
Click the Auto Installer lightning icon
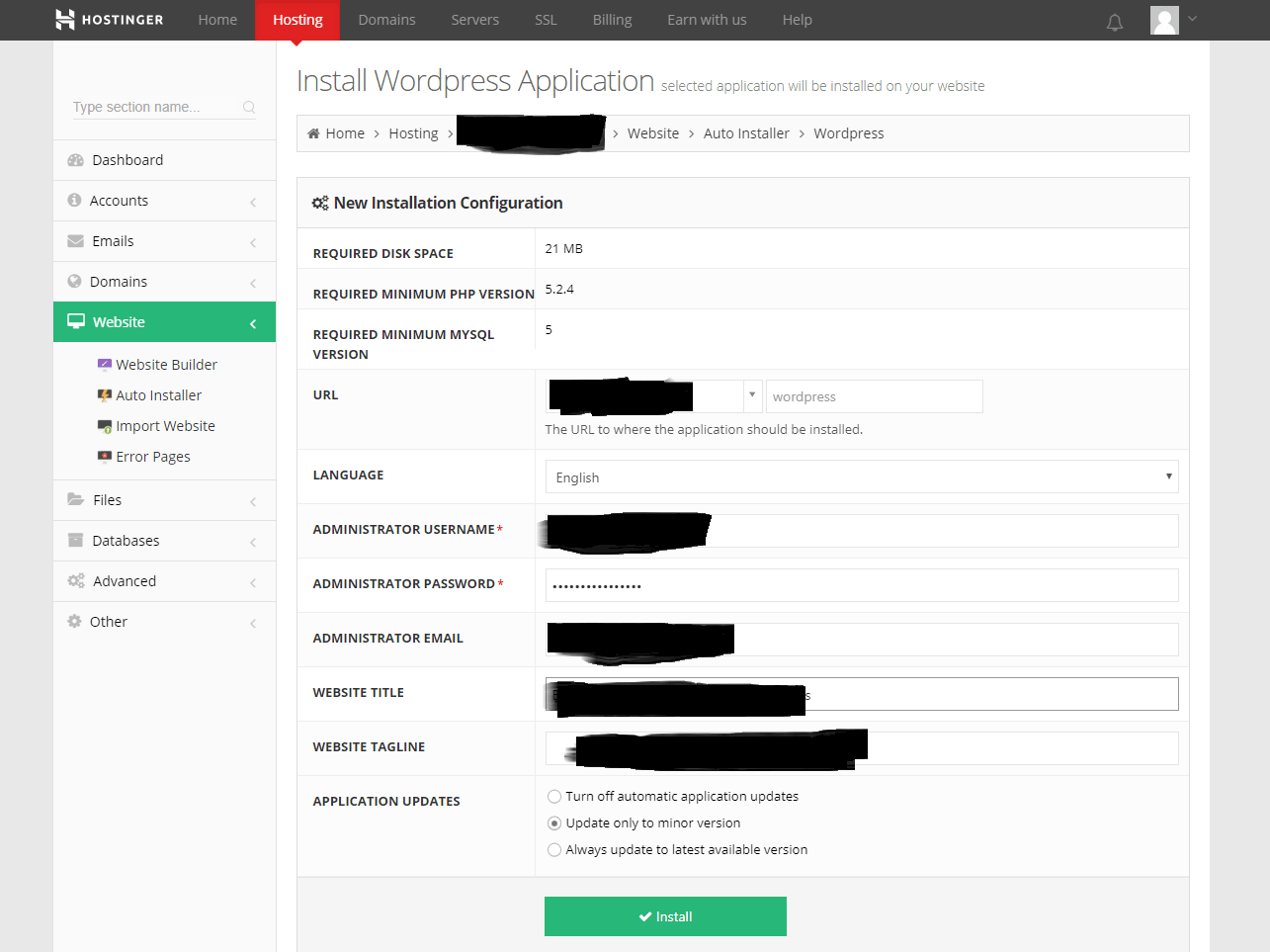click(x=105, y=394)
